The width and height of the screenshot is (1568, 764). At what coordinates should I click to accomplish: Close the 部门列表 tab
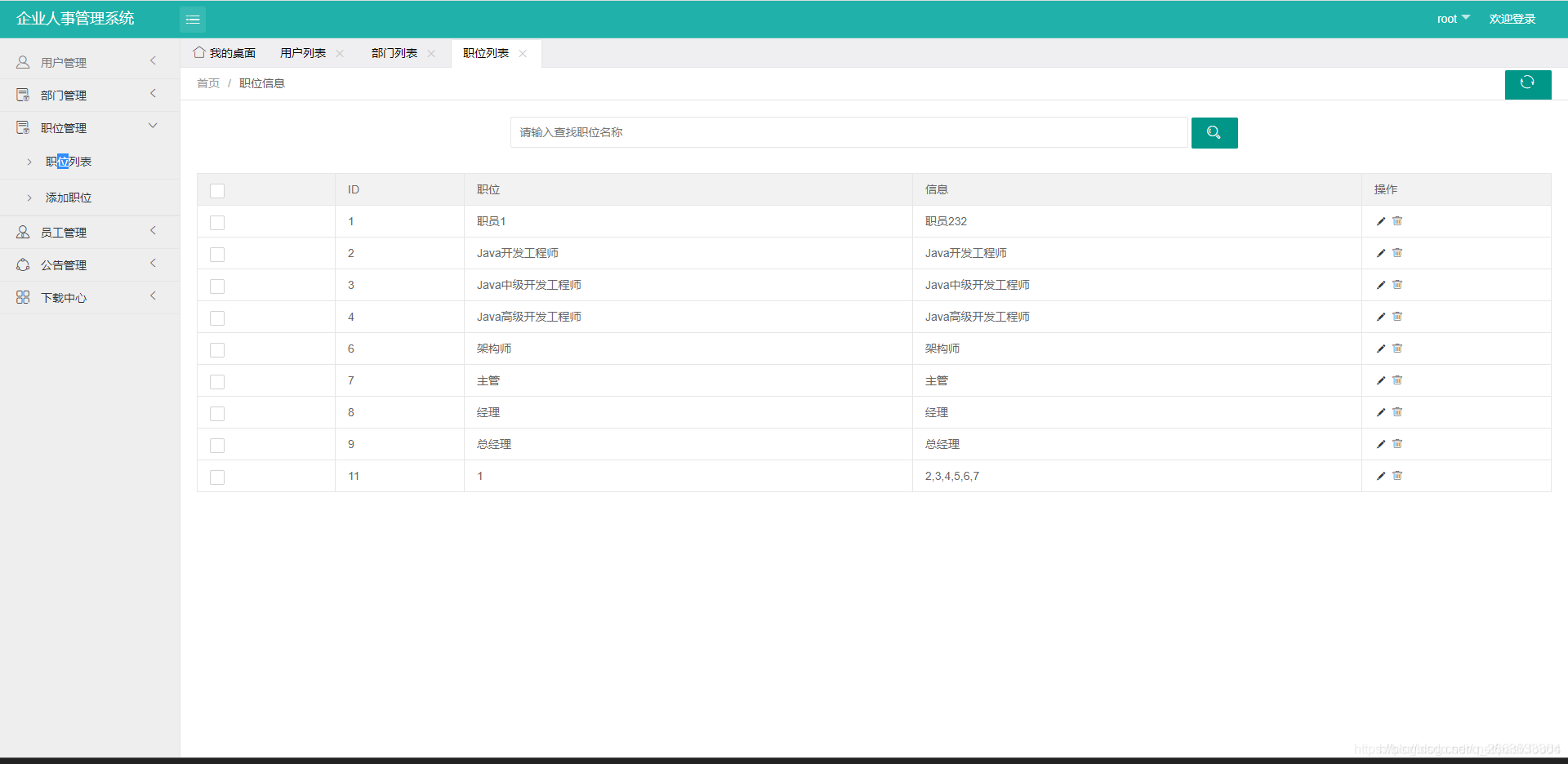coord(431,53)
